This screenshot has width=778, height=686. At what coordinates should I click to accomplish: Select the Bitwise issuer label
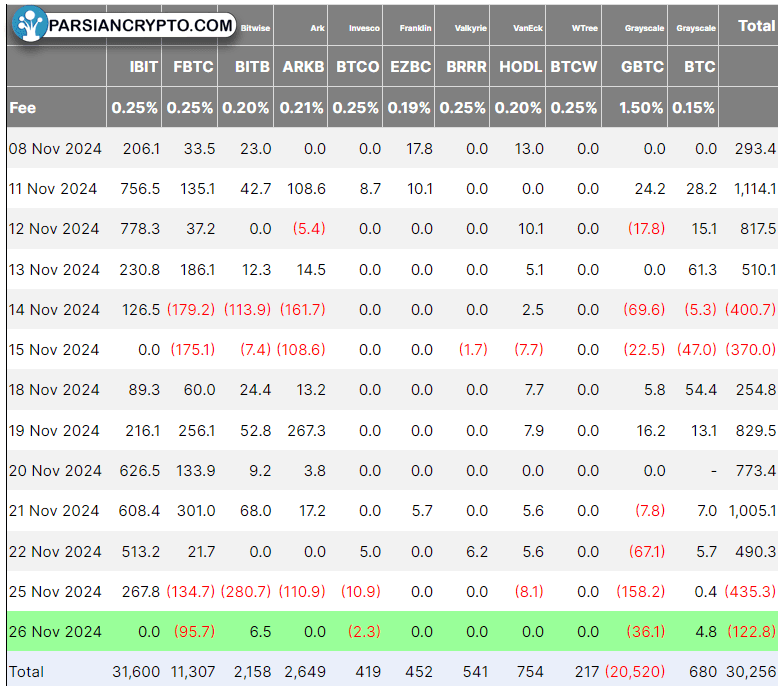256,28
